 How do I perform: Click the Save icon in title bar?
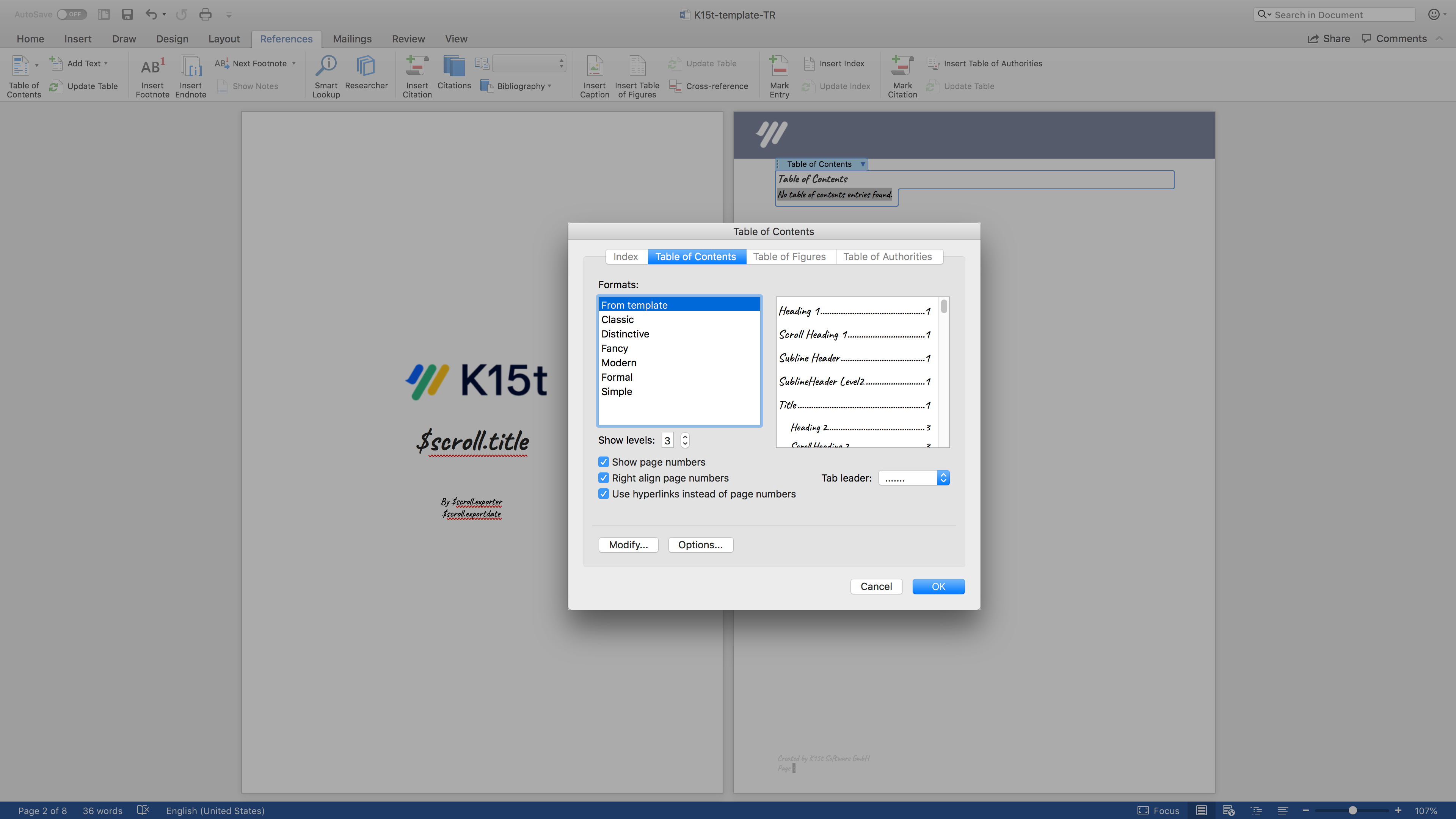point(127,15)
